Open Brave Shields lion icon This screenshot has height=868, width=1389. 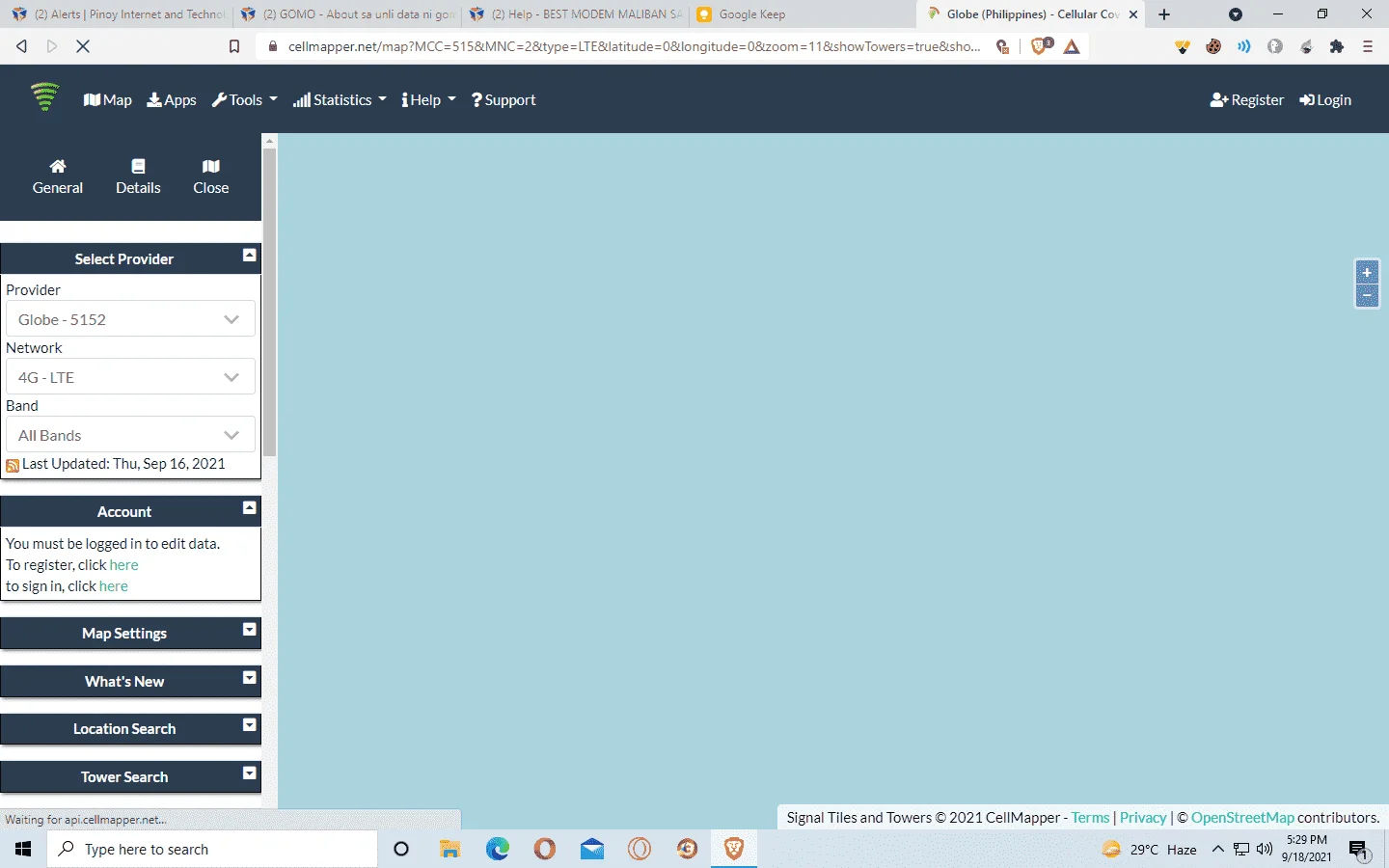click(x=1040, y=46)
